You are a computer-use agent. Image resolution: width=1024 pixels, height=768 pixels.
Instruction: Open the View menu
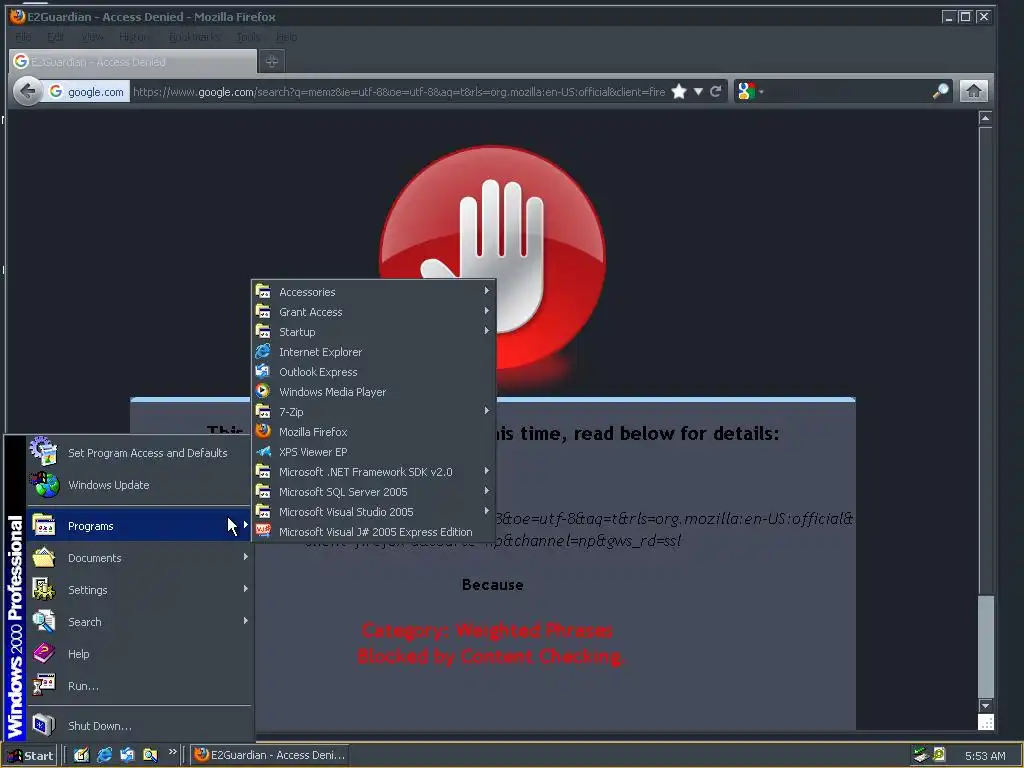92,37
